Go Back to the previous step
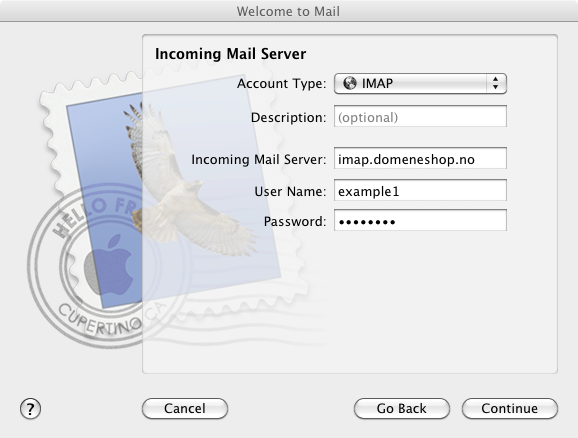The width and height of the screenshot is (578, 438). coord(402,409)
